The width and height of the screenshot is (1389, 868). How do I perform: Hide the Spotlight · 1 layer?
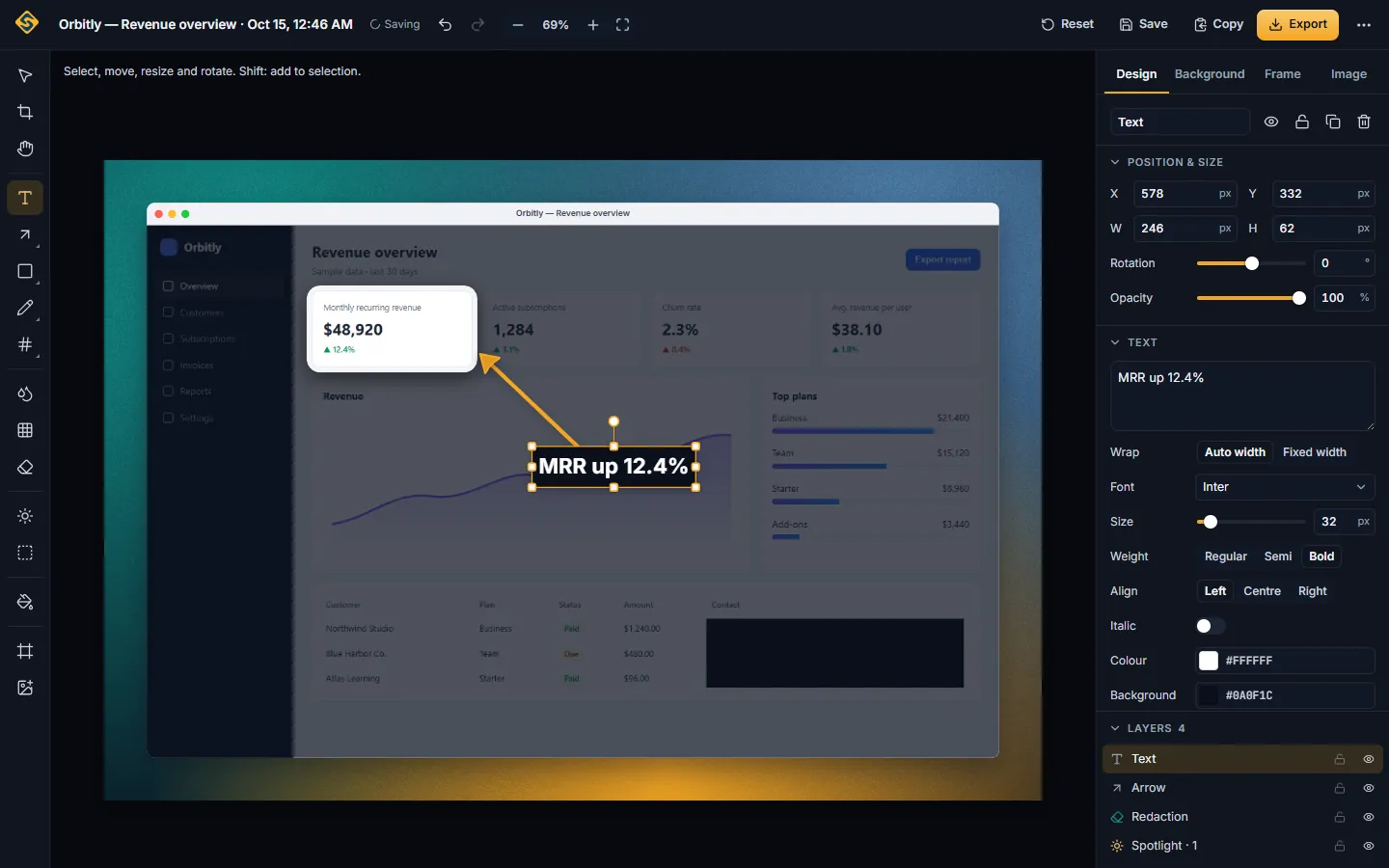[1368, 846]
